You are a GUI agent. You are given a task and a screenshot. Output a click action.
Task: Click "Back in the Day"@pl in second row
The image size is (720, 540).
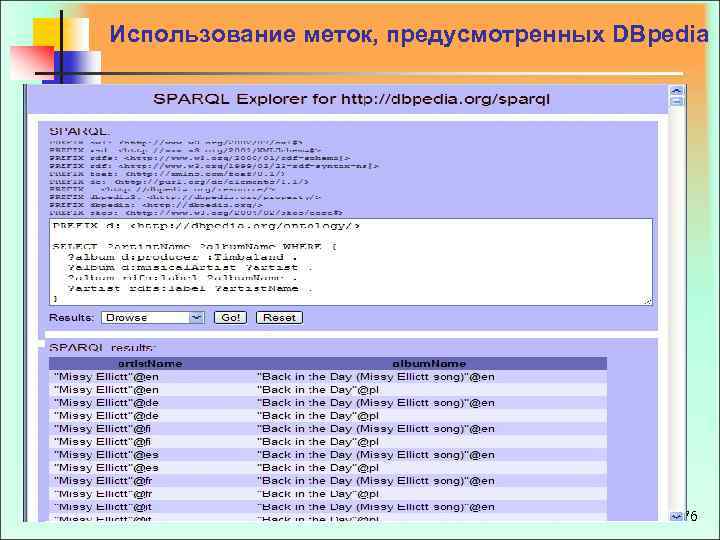point(318,390)
